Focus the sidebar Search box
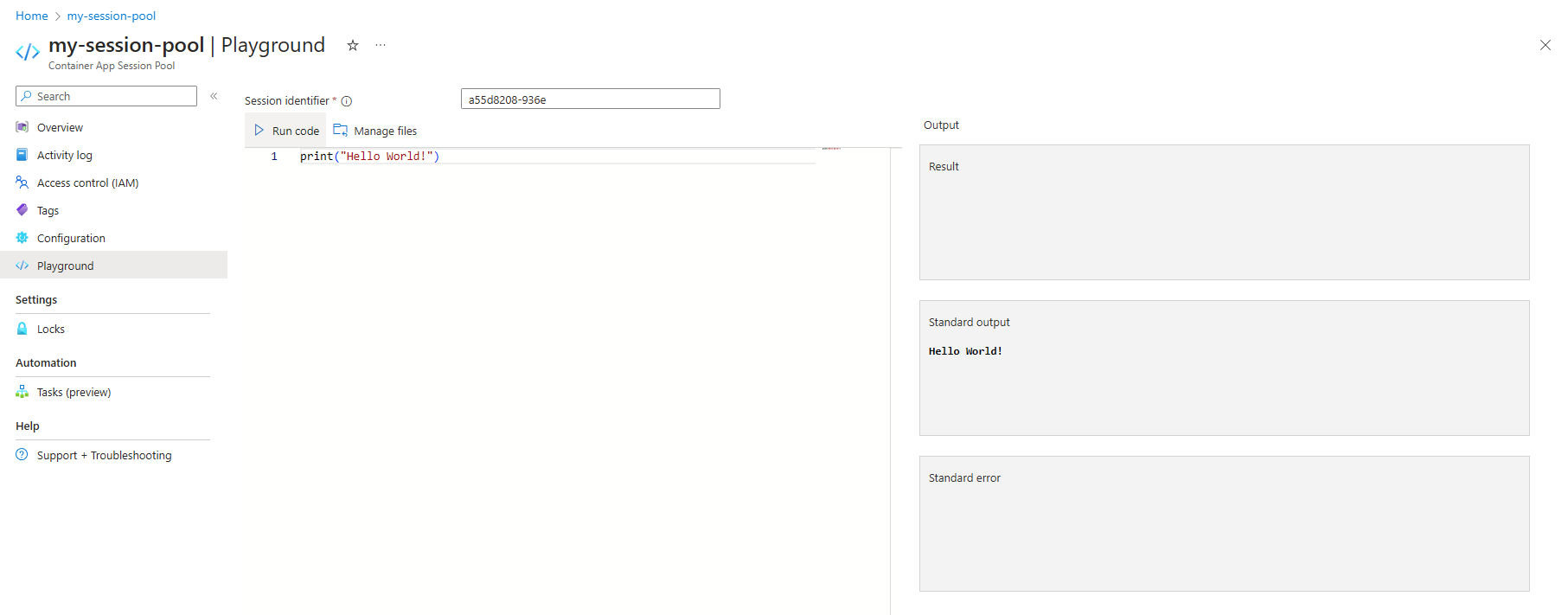Screen dimensions: 1568x615 [106, 96]
